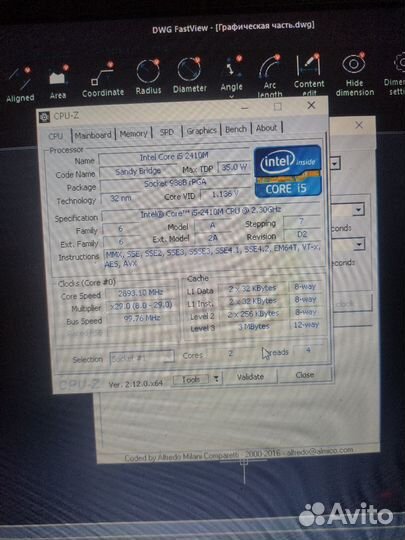405x540 pixels.
Task: Switch to the Bench tab
Action: pyautogui.click(x=236, y=129)
